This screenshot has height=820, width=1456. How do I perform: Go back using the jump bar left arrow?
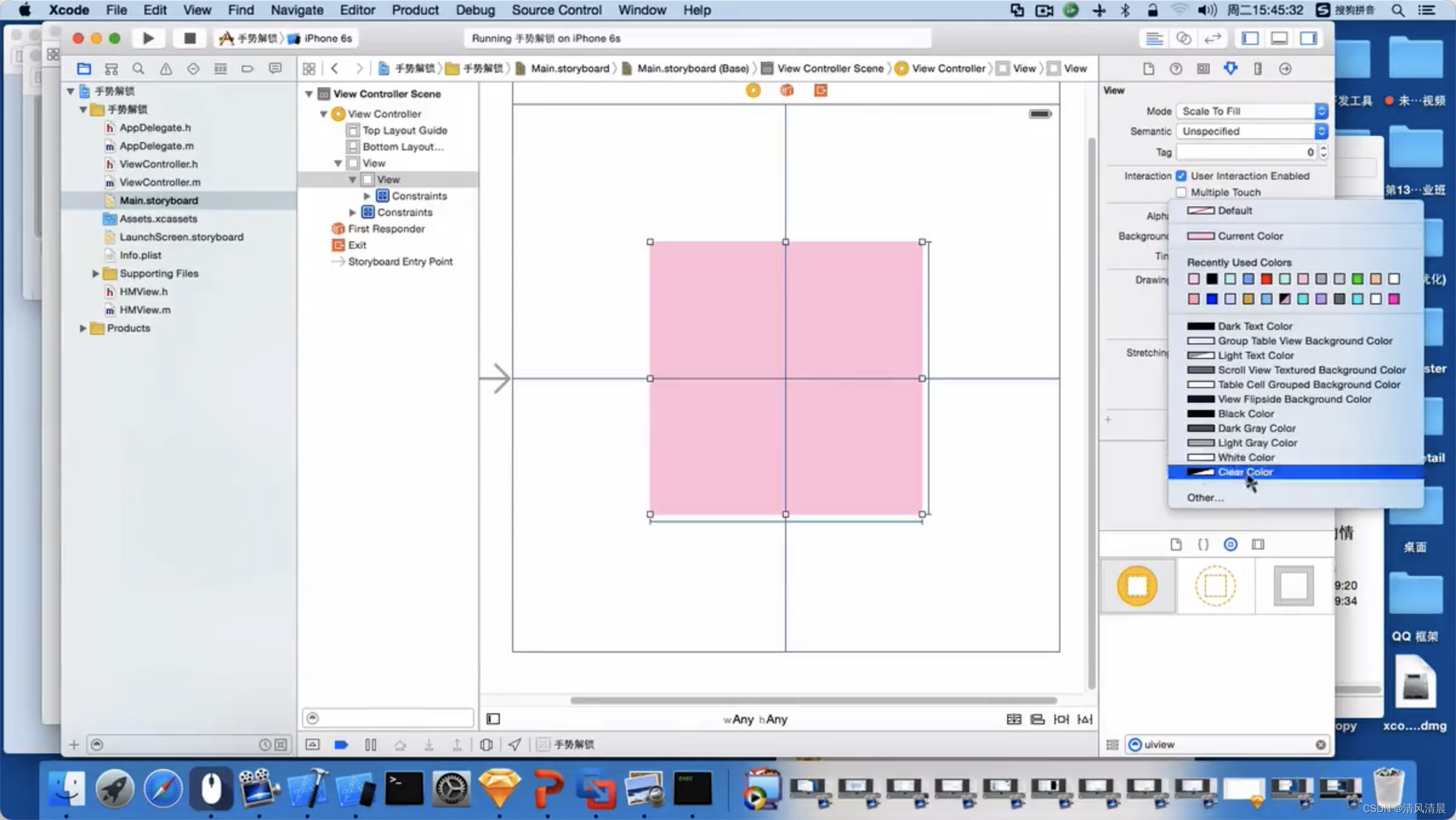tap(335, 69)
